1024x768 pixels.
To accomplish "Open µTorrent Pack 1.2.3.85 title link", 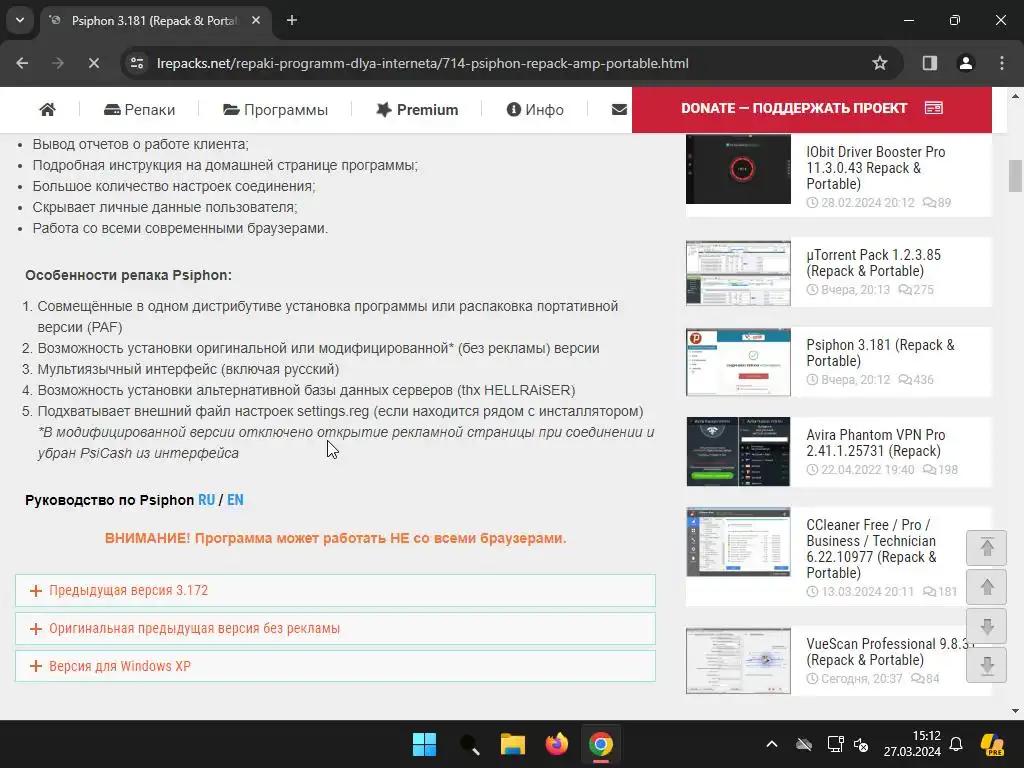I will click(873, 263).
